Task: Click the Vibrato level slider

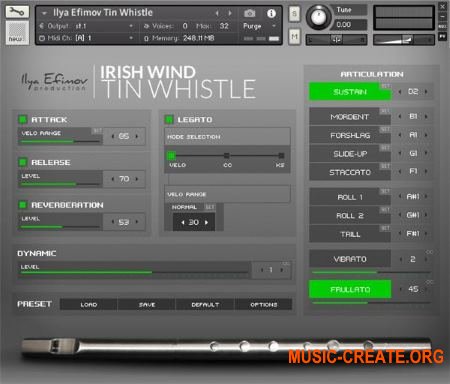Action: pos(371,272)
